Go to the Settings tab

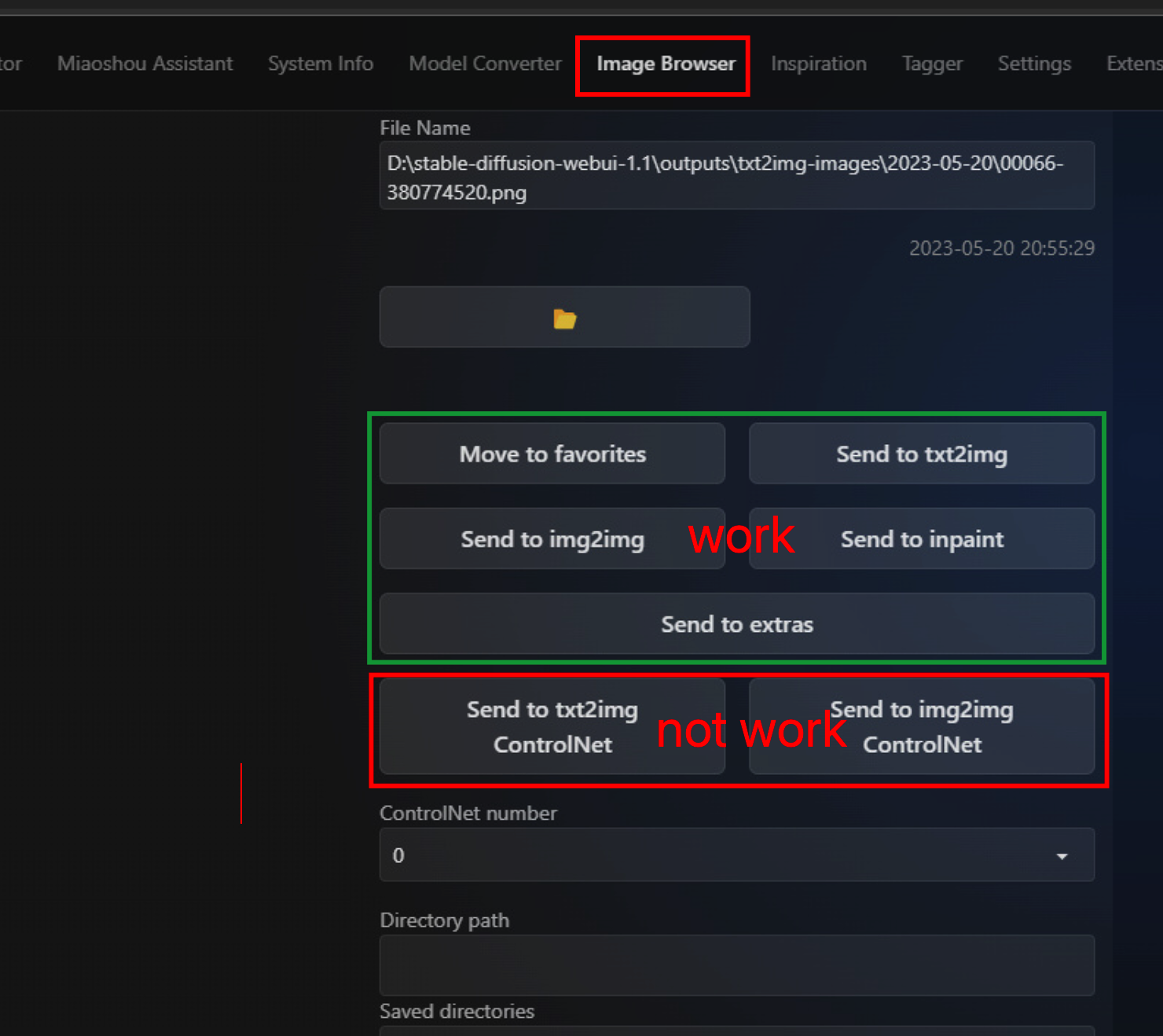[x=1034, y=64]
